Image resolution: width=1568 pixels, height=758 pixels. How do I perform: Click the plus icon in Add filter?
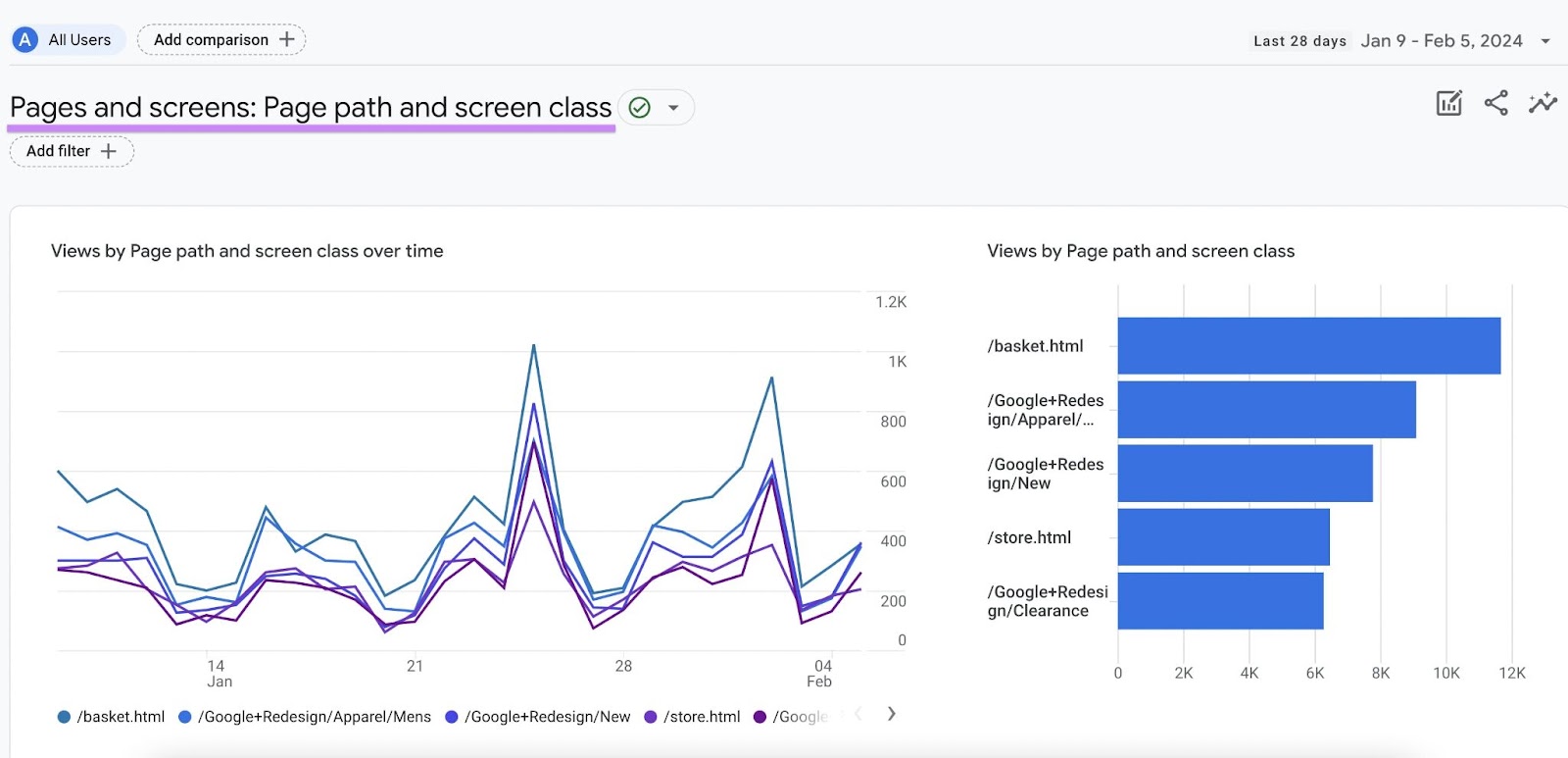(x=109, y=151)
